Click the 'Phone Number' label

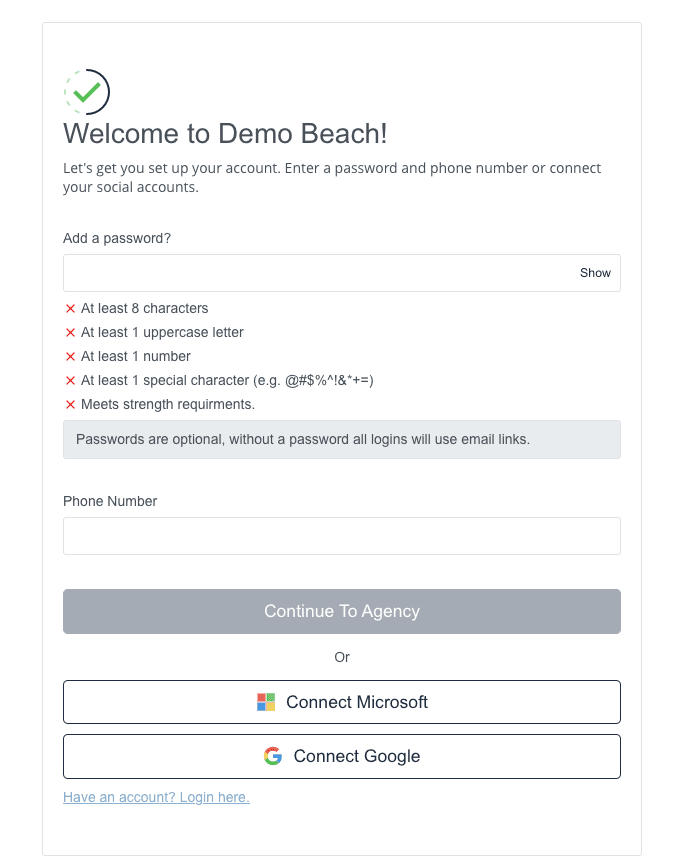(x=110, y=501)
